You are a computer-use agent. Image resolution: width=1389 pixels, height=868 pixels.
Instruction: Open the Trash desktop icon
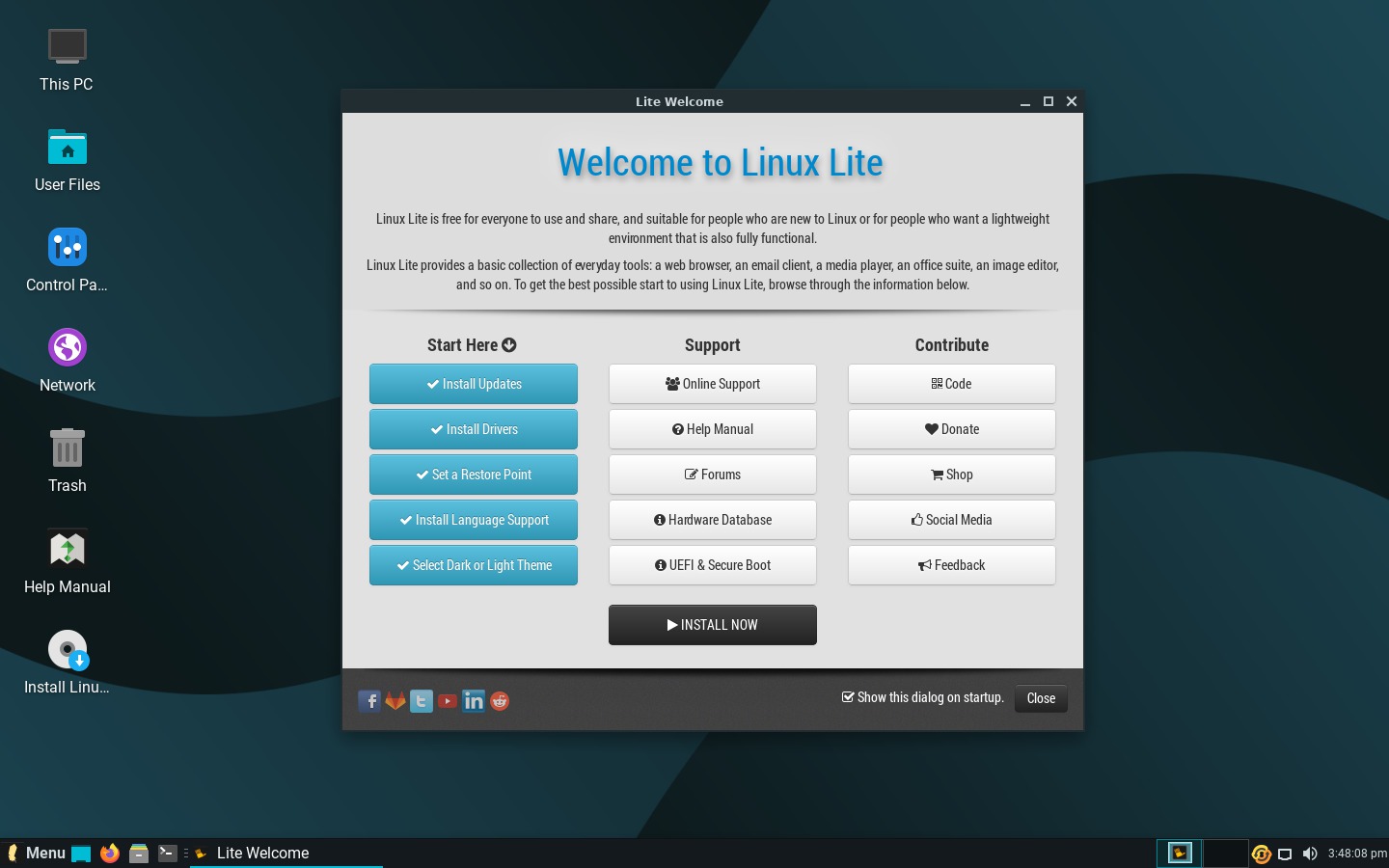68,448
